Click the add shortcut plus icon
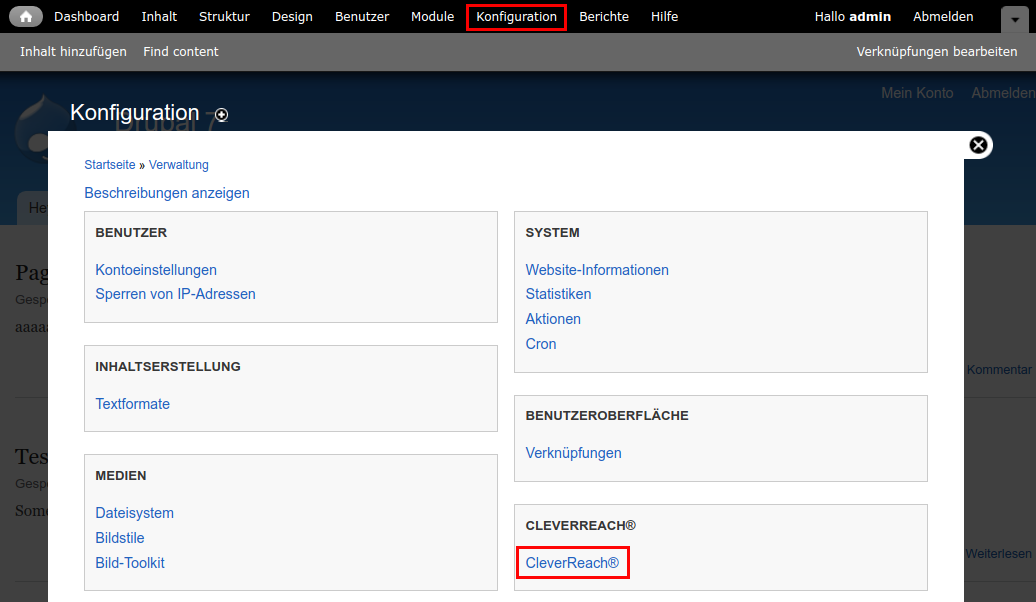The height and width of the screenshot is (602, 1036). [221, 115]
